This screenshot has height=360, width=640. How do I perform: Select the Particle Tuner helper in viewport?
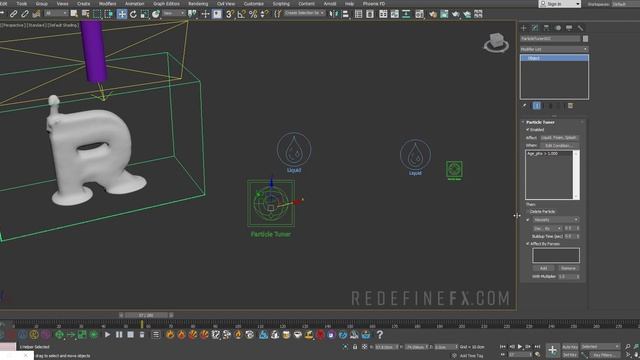tap(271, 203)
